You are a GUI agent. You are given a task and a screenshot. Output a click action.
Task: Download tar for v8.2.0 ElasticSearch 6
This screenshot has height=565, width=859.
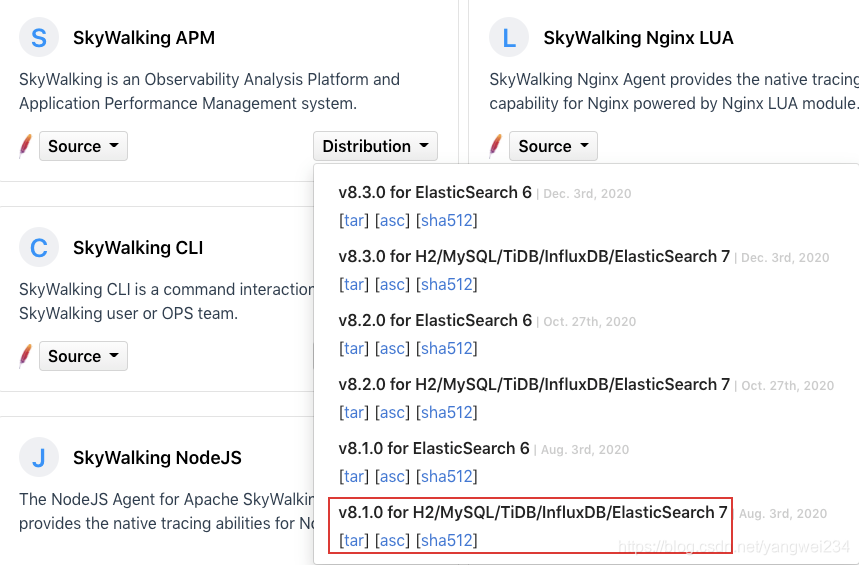[353, 349]
